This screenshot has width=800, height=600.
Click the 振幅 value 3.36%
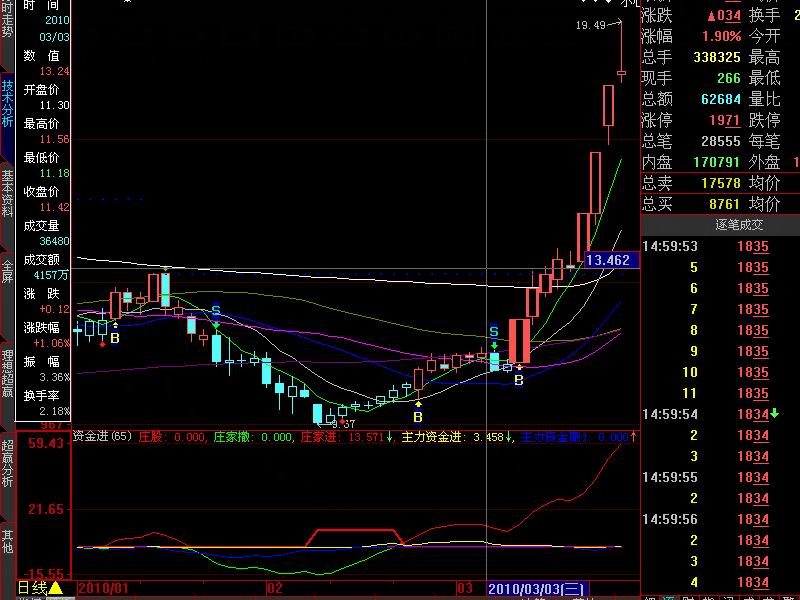[x=55, y=377]
